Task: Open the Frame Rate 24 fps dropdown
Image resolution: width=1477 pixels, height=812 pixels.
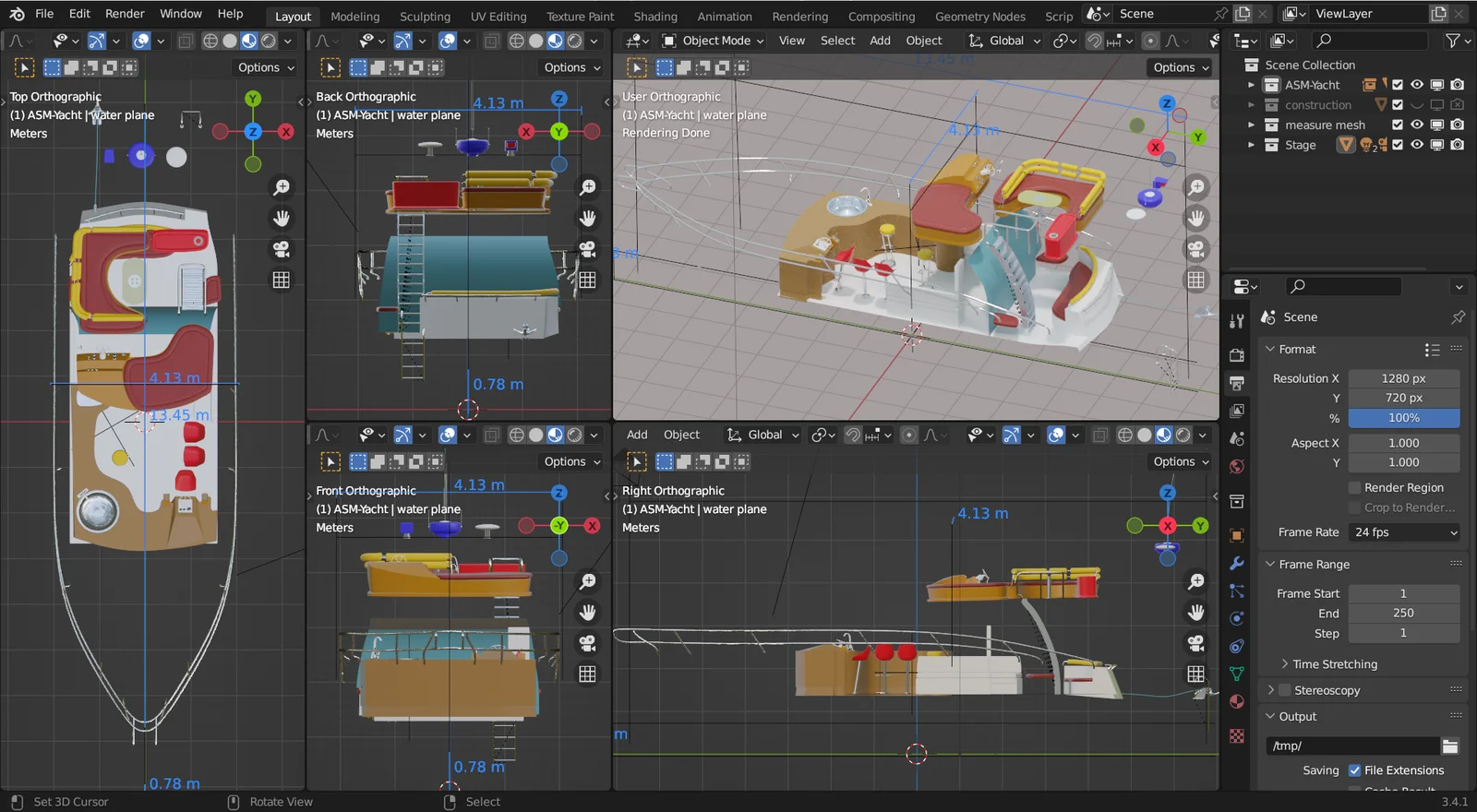Action: point(1404,532)
